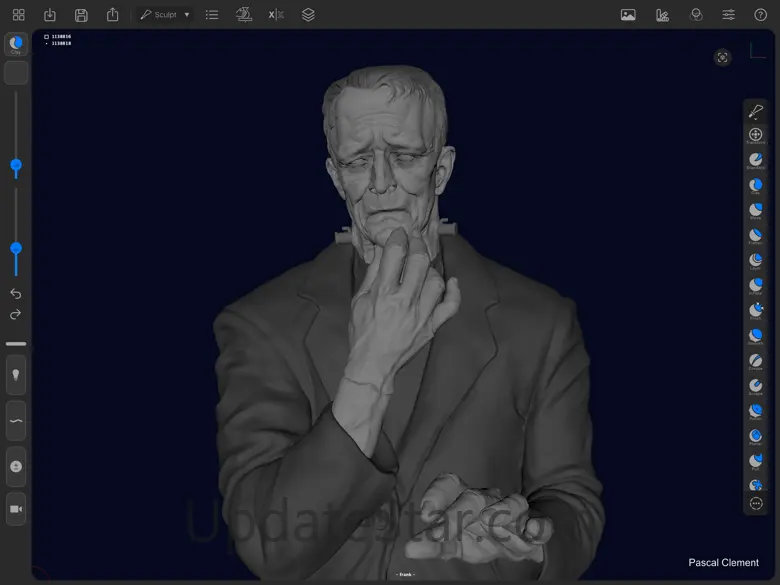Select the Transform tool

(x=756, y=135)
